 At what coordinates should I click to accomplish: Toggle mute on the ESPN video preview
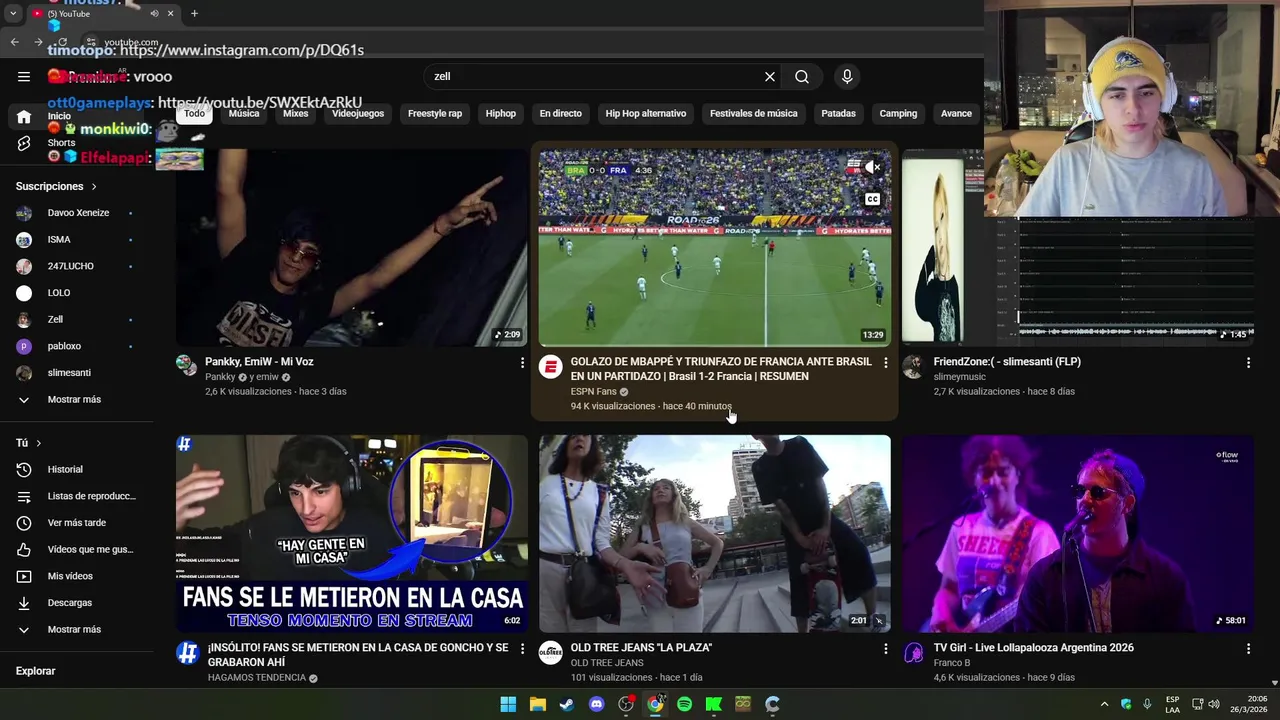tap(873, 167)
